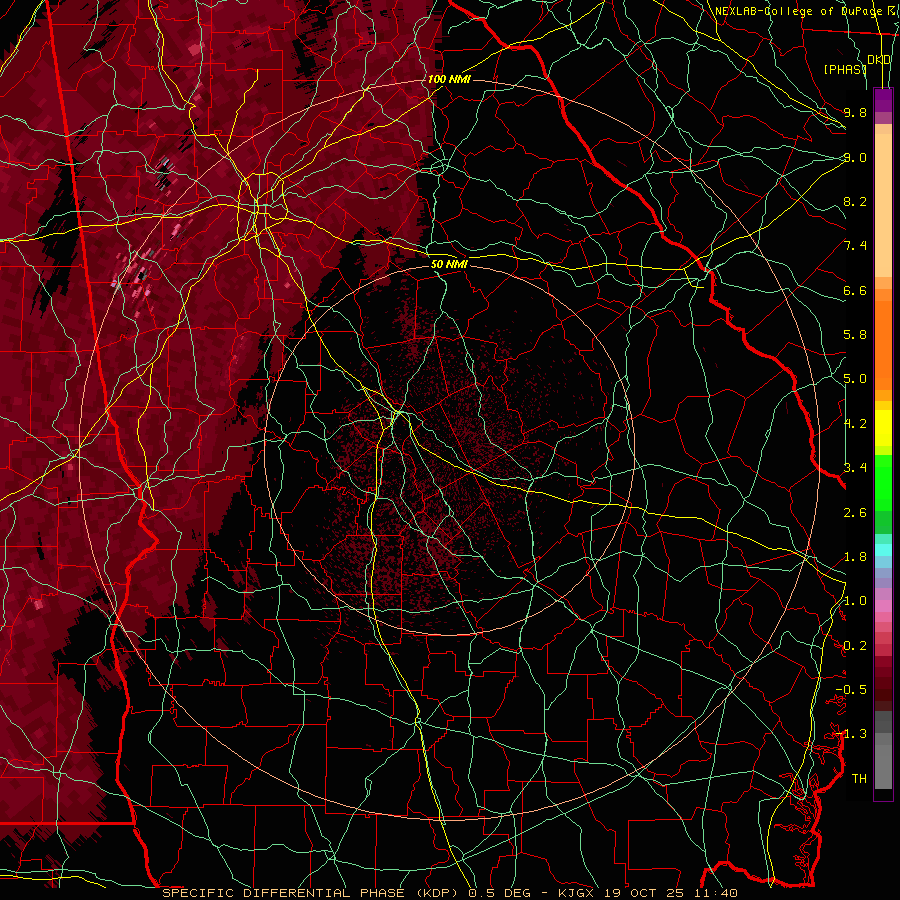Click the 0.2 legend value

coord(855,646)
